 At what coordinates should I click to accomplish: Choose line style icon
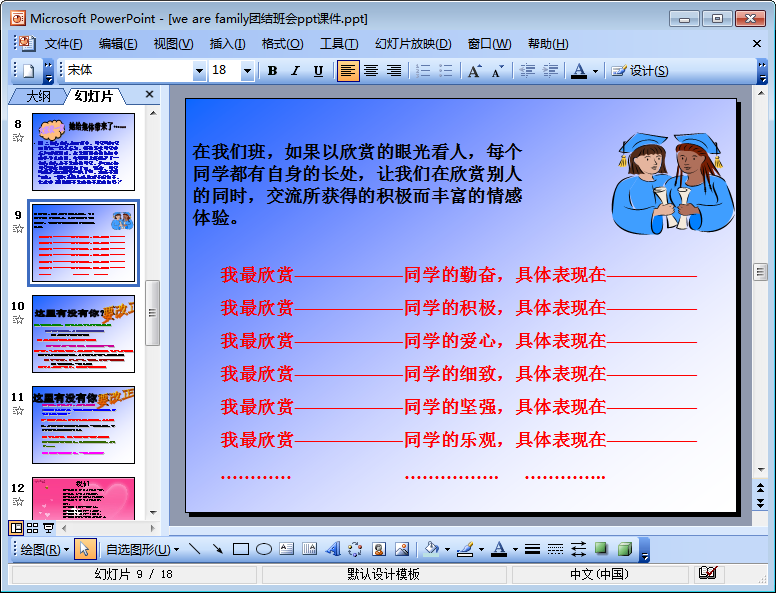(x=533, y=549)
